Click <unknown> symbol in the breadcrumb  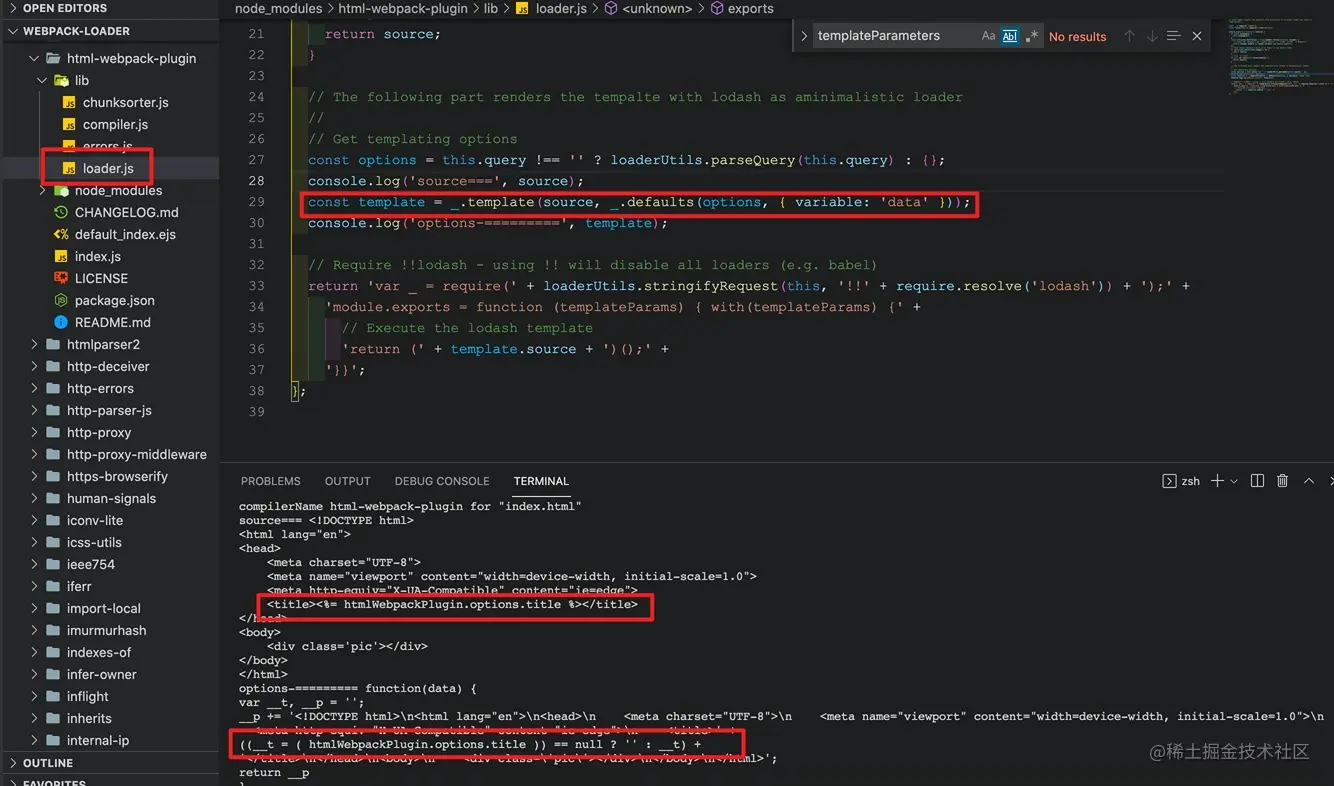(657, 8)
